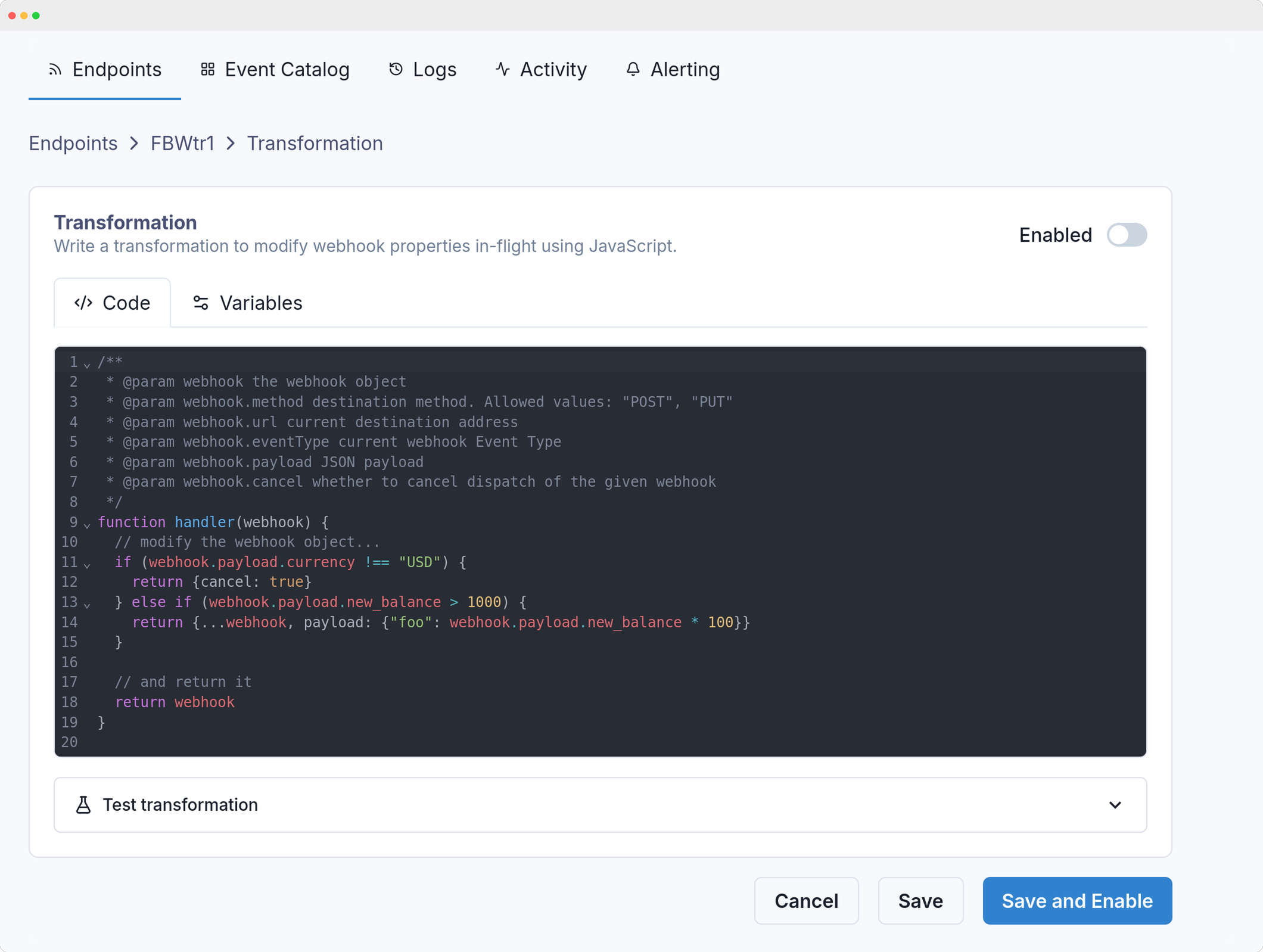Click the Endpoints feed icon in nav
The height and width of the screenshot is (952, 1263).
tap(55, 70)
